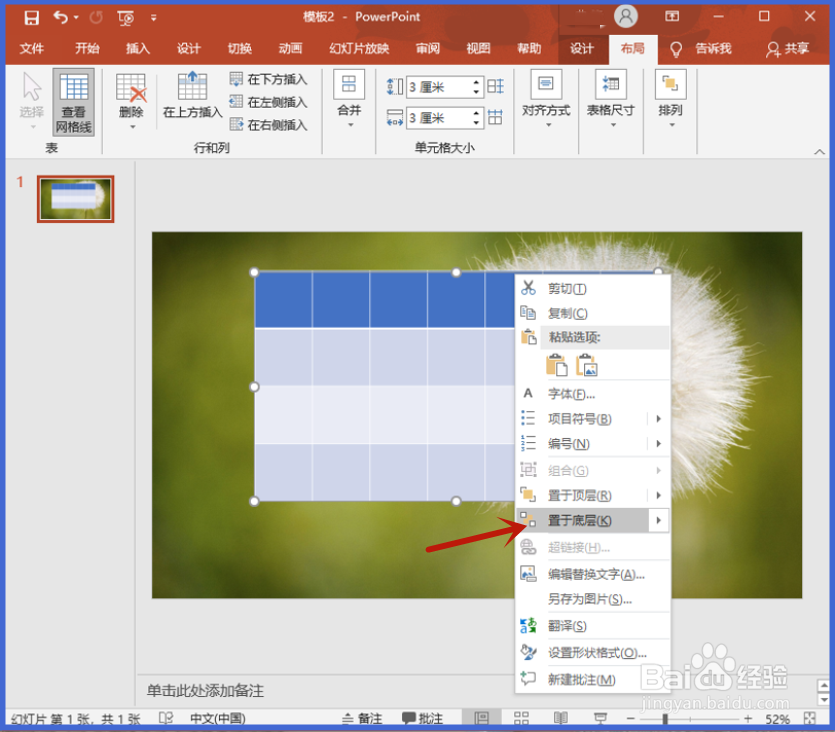
Task: Open ribbon display options icon
Action: click(x=672, y=17)
